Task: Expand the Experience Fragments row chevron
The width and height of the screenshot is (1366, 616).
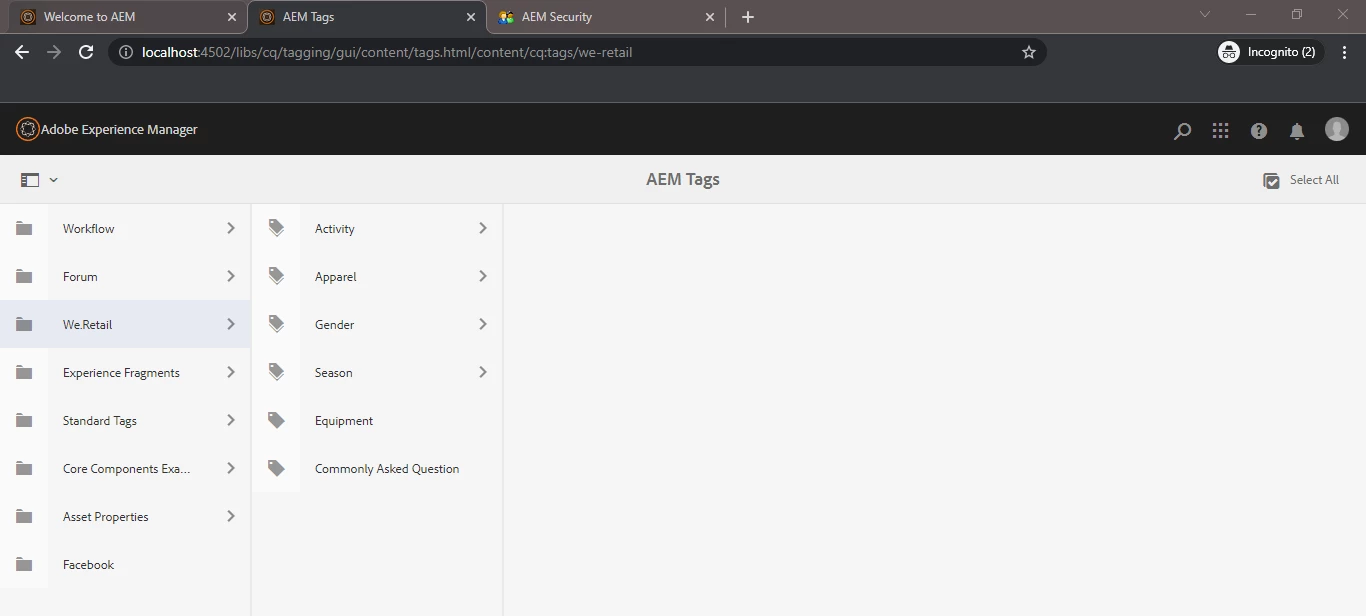Action: tap(231, 372)
